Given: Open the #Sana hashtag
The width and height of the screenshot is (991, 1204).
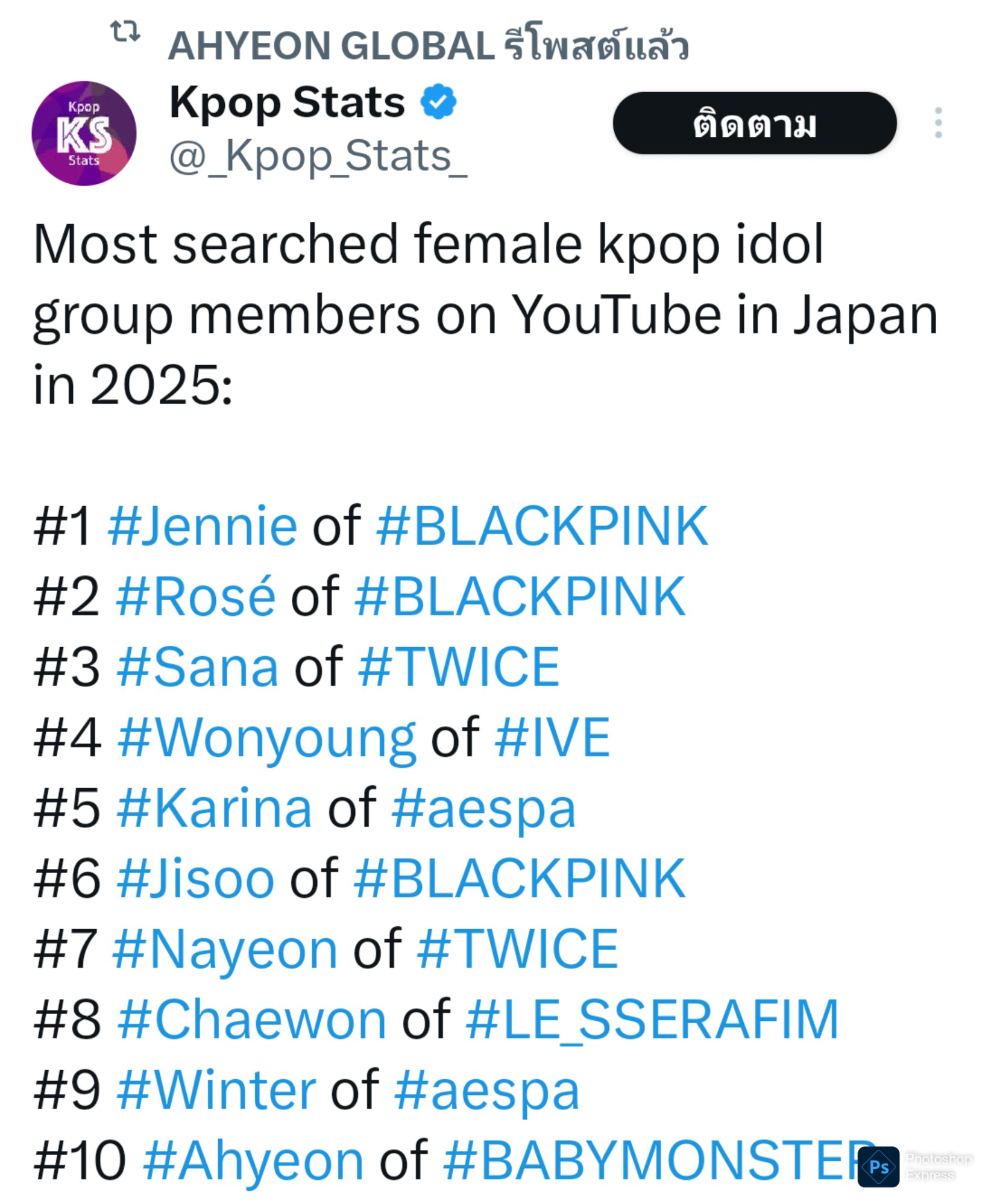Looking at the screenshot, I should 198,666.
